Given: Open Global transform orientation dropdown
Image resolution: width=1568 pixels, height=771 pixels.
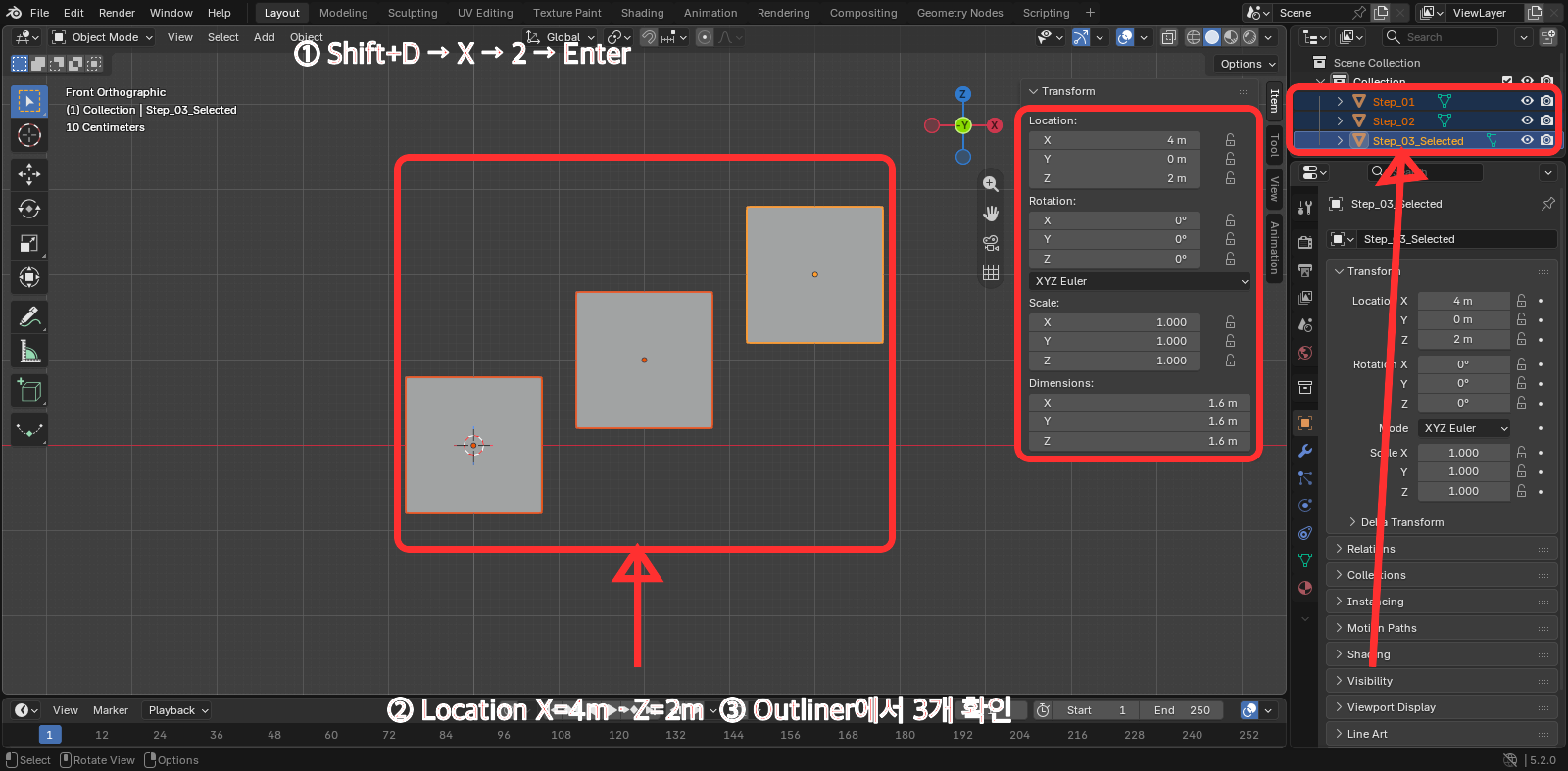Looking at the screenshot, I should (561, 37).
